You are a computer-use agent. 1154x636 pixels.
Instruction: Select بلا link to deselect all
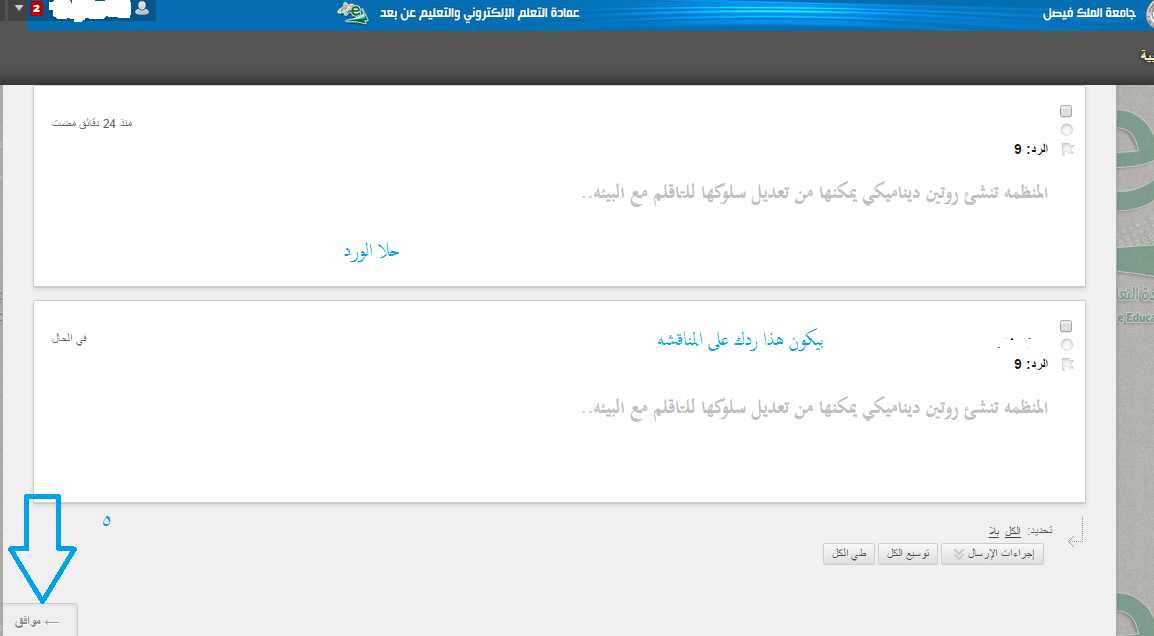coord(994,531)
